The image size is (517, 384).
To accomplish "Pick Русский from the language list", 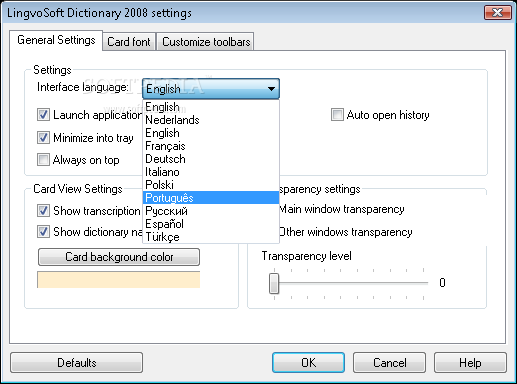I will click(211, 211).
